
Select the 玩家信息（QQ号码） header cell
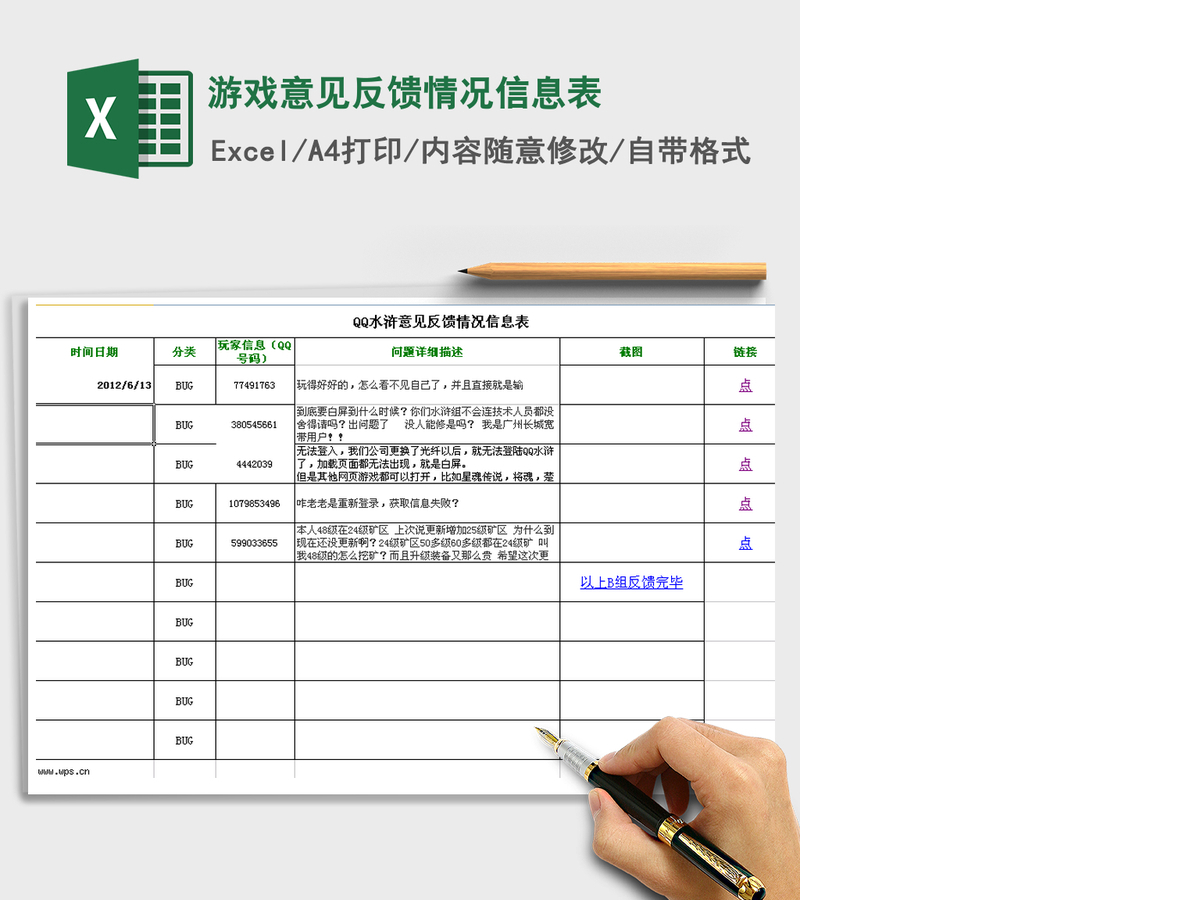(x=255, y=352)
